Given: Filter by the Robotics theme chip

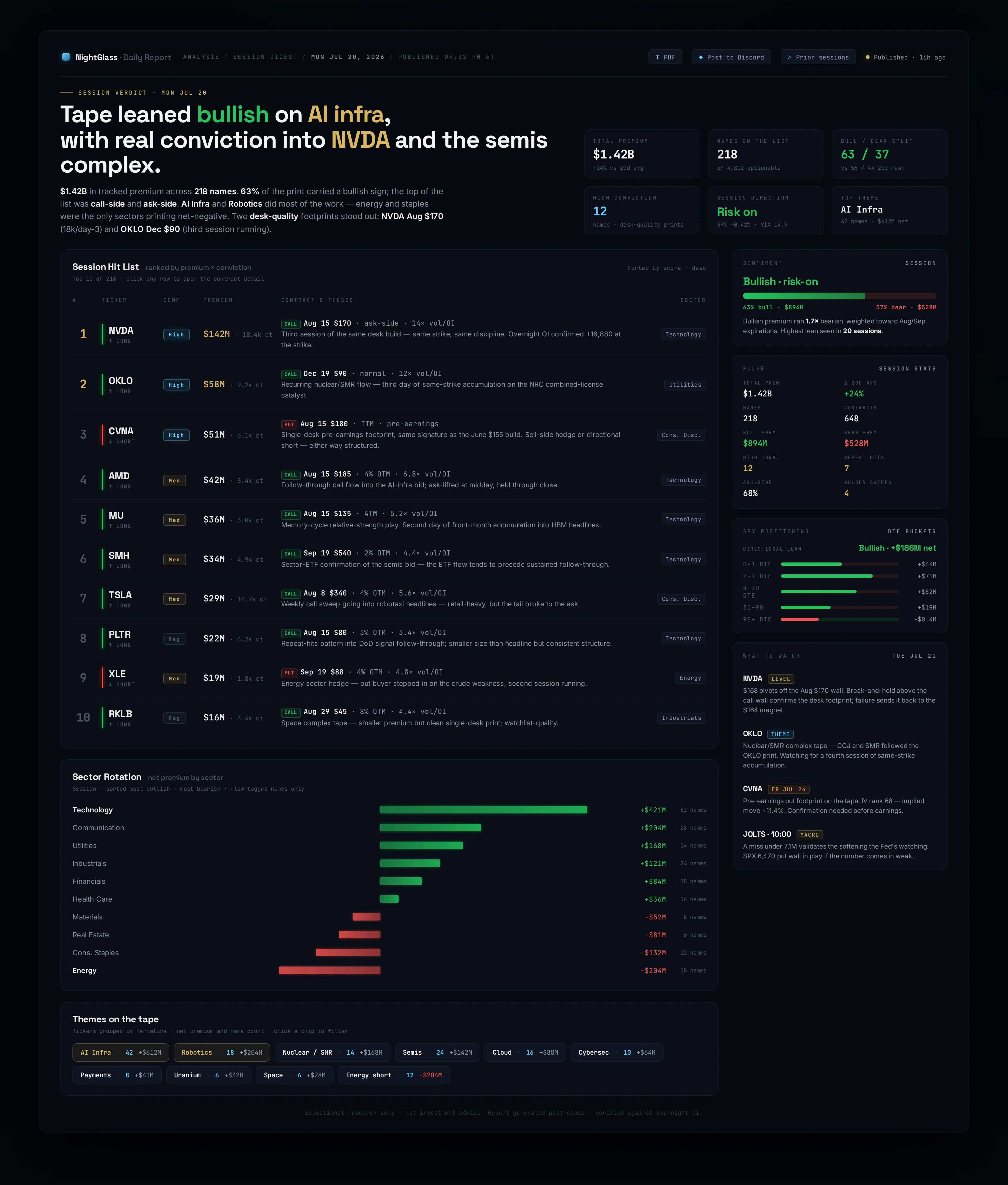Looking at the screenshot, I should (222, 1052).
